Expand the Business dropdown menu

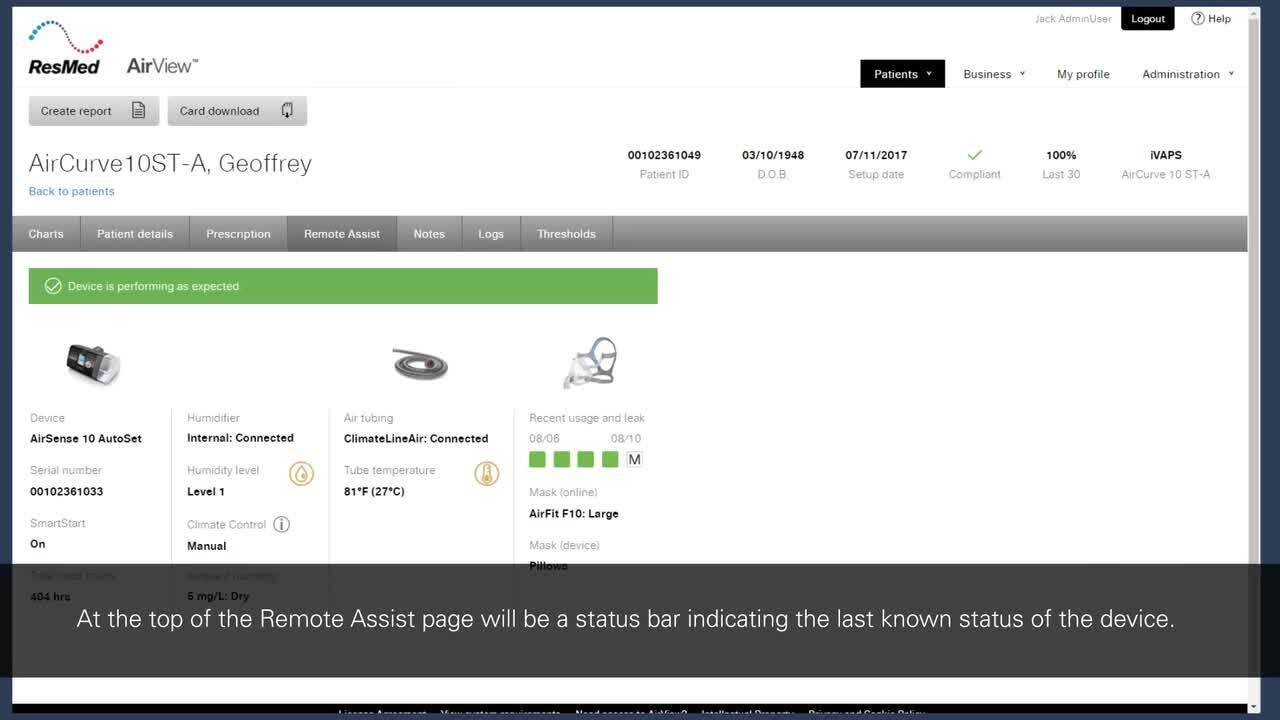(x=994, y=74)
